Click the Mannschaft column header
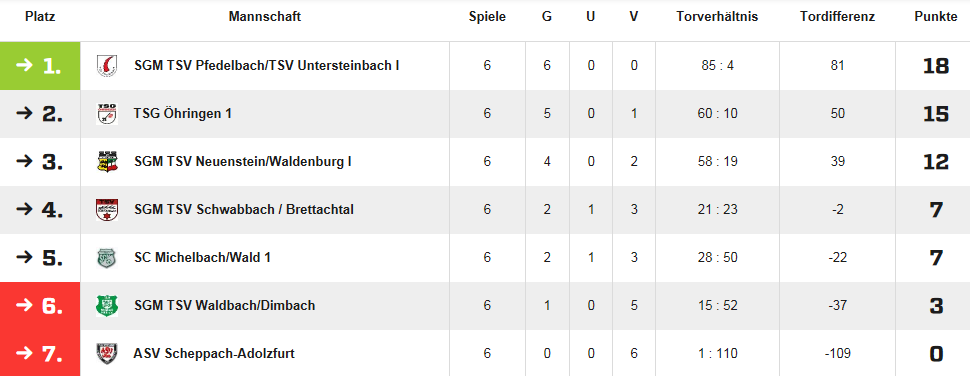Screen dimensions: 970x376 pyautogui.click(x=265, y=17)
